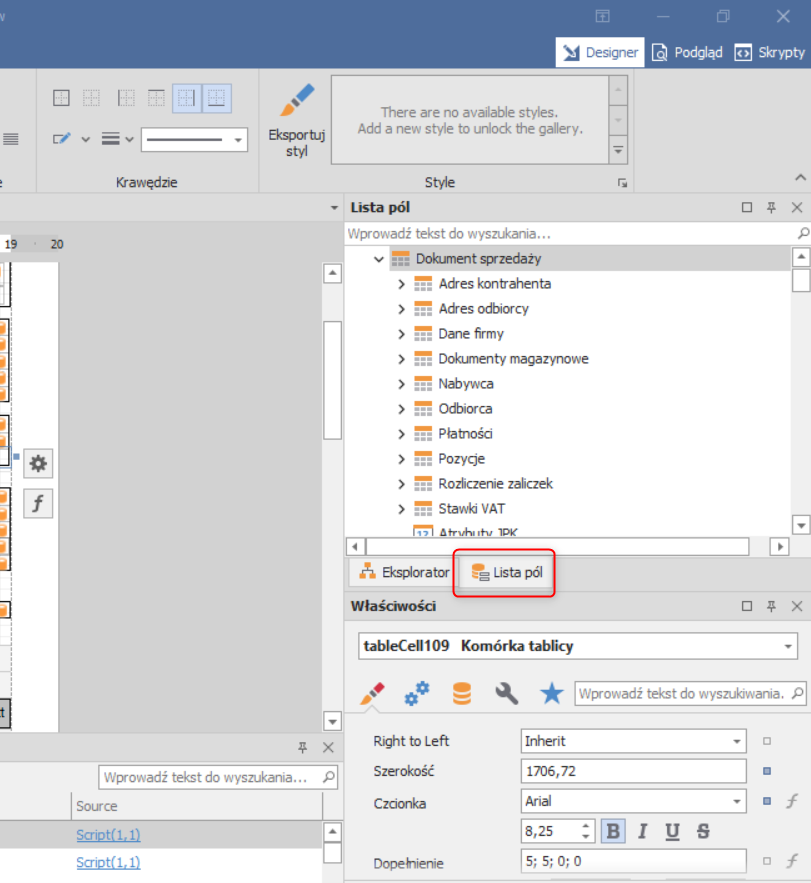Open the gear smart tag icon
The image size is (811, 883).
click(x=38, y=463)
